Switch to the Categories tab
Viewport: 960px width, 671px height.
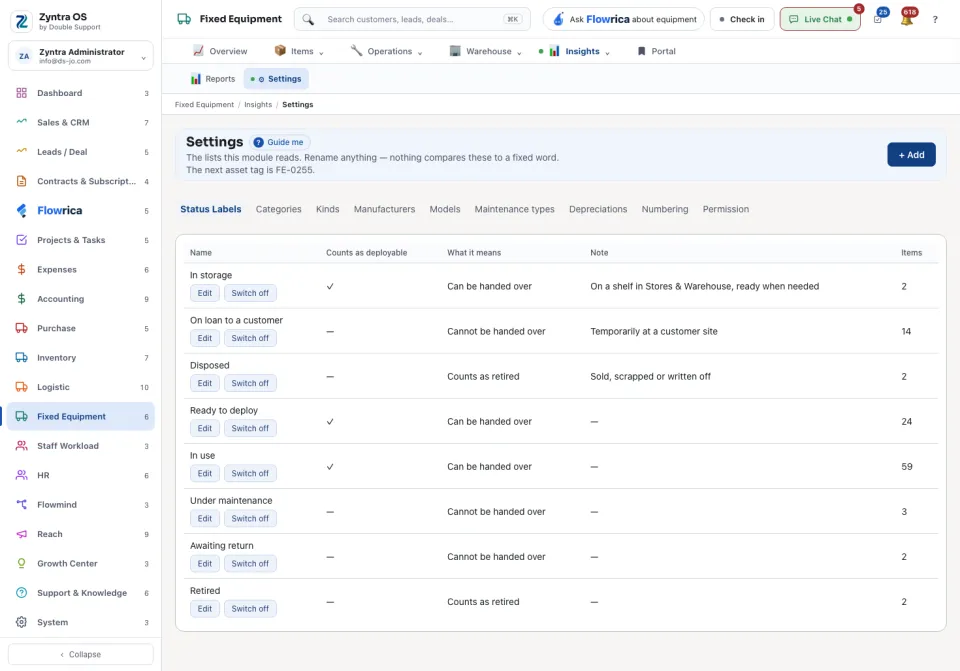pyautogui.click(x=279, y=209)
